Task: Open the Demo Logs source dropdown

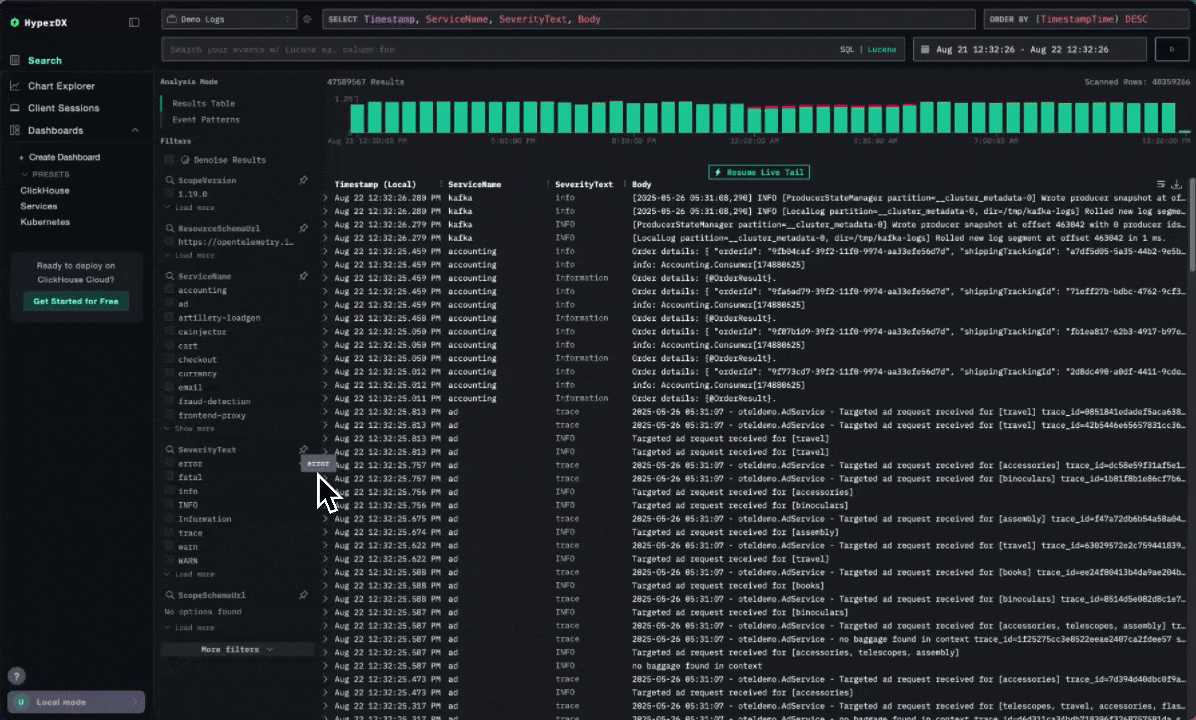Action: tap(228, 19)
